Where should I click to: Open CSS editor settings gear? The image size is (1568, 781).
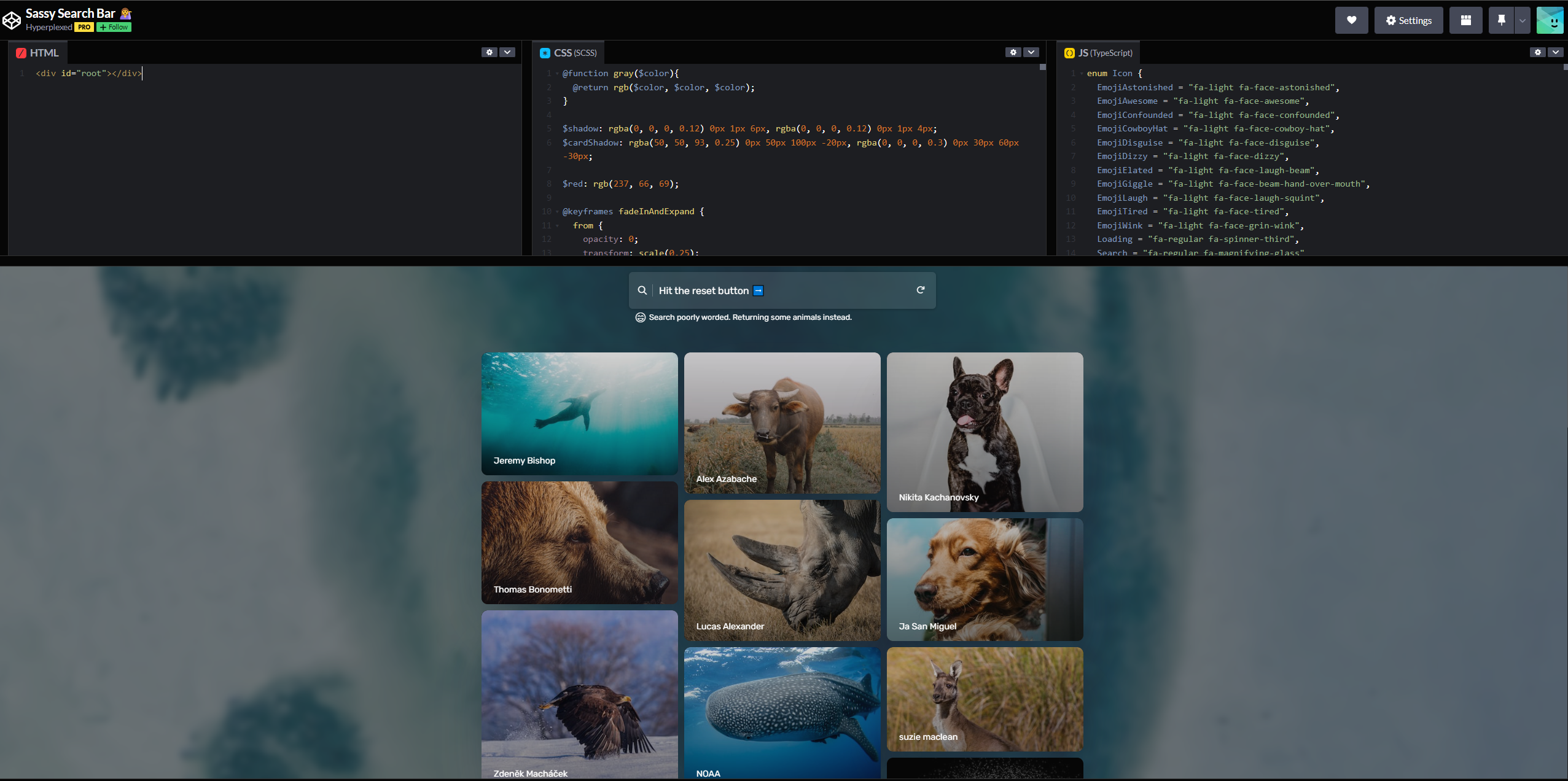(1013, 52)
